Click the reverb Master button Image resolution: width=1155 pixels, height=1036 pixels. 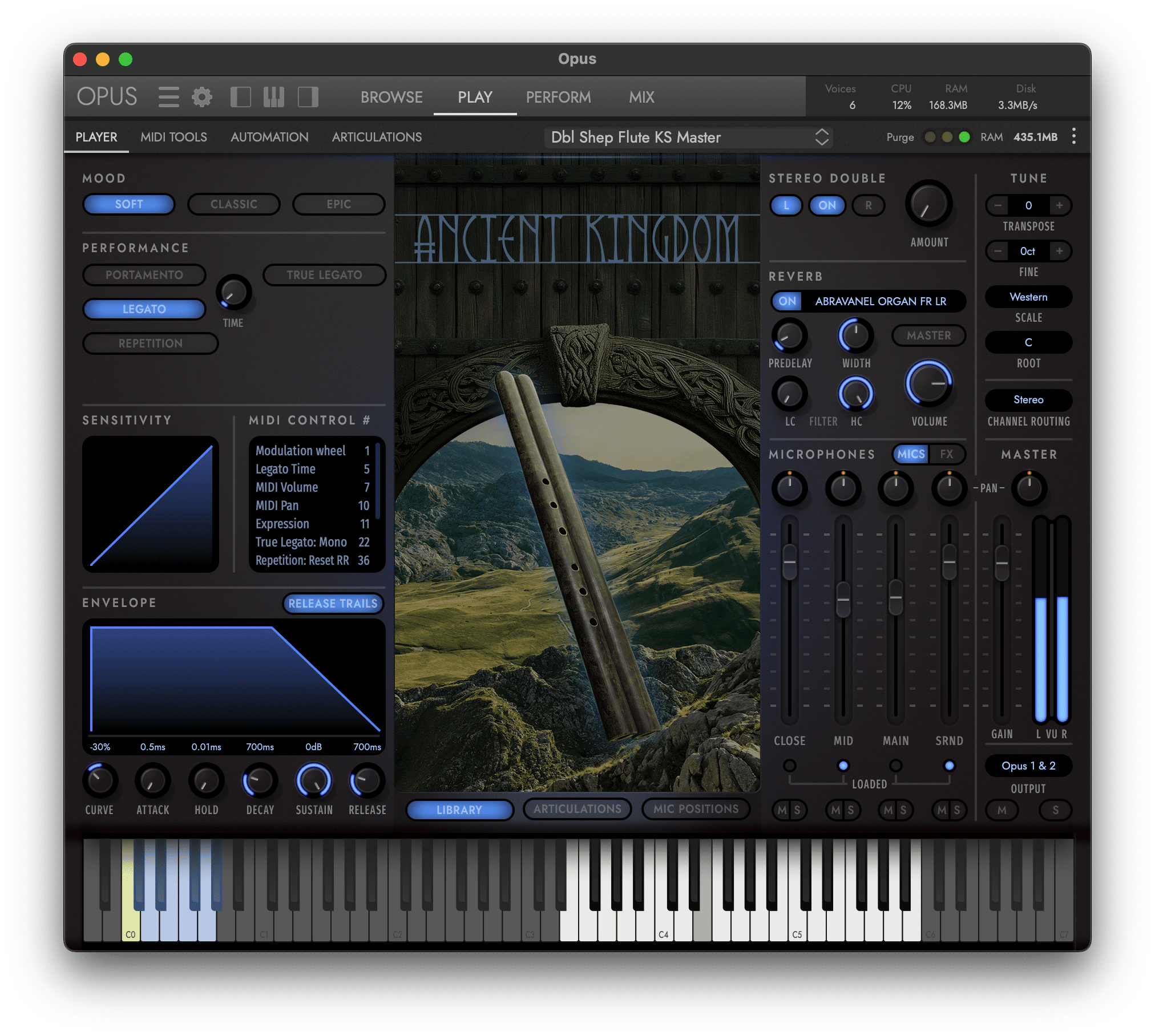click(x=928, y=335)
